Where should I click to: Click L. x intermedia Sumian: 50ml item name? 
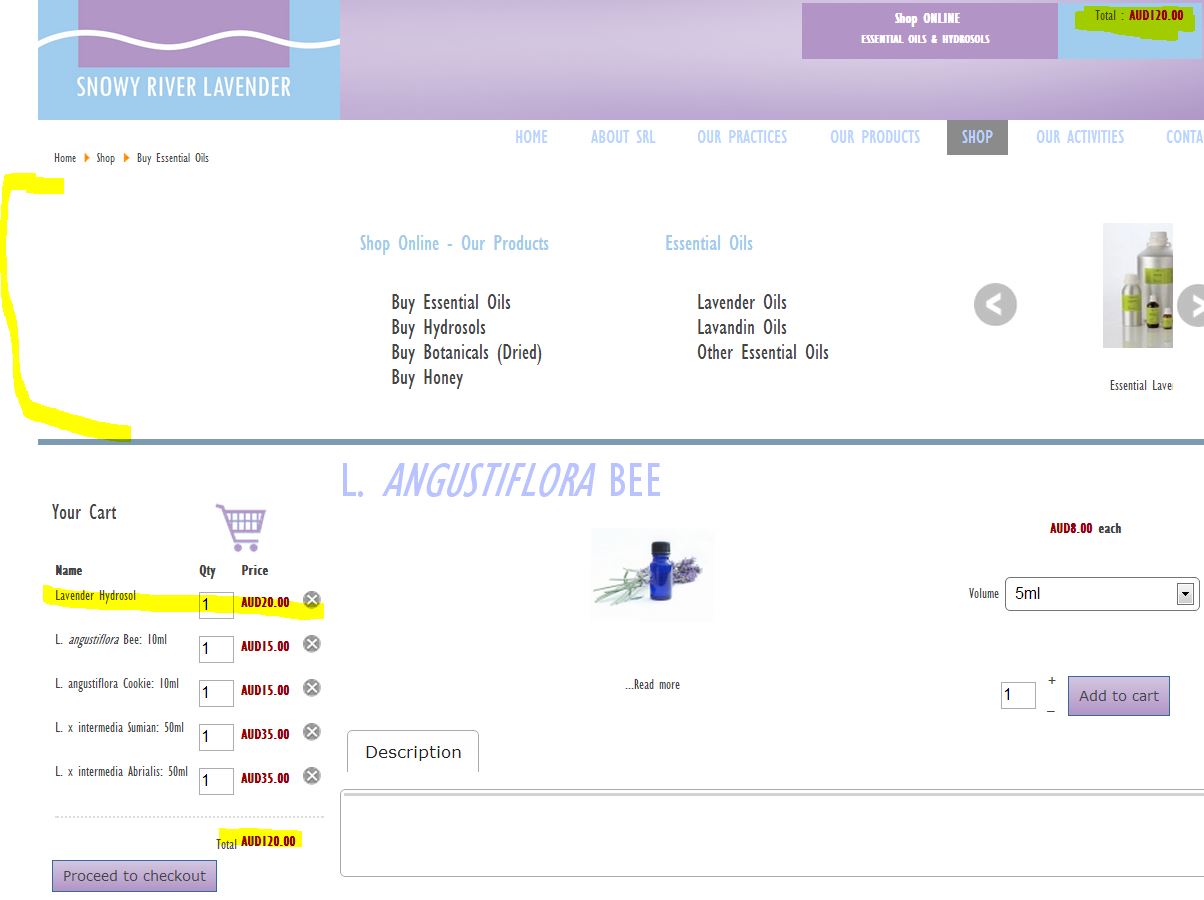point(120,728)
